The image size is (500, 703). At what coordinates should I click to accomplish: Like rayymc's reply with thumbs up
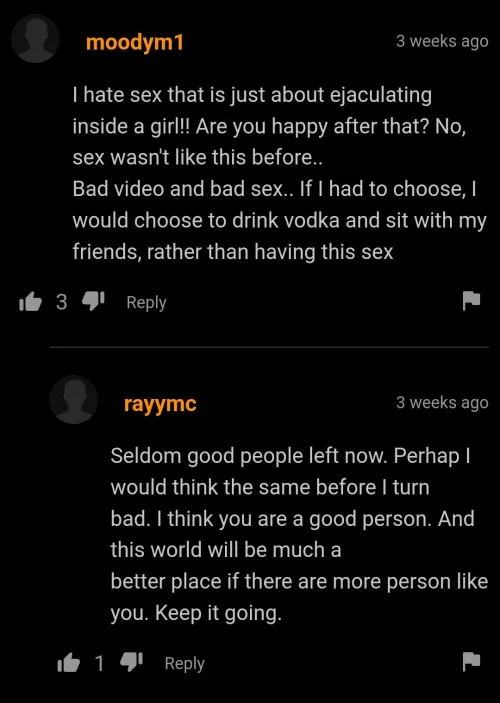[68, 663]
